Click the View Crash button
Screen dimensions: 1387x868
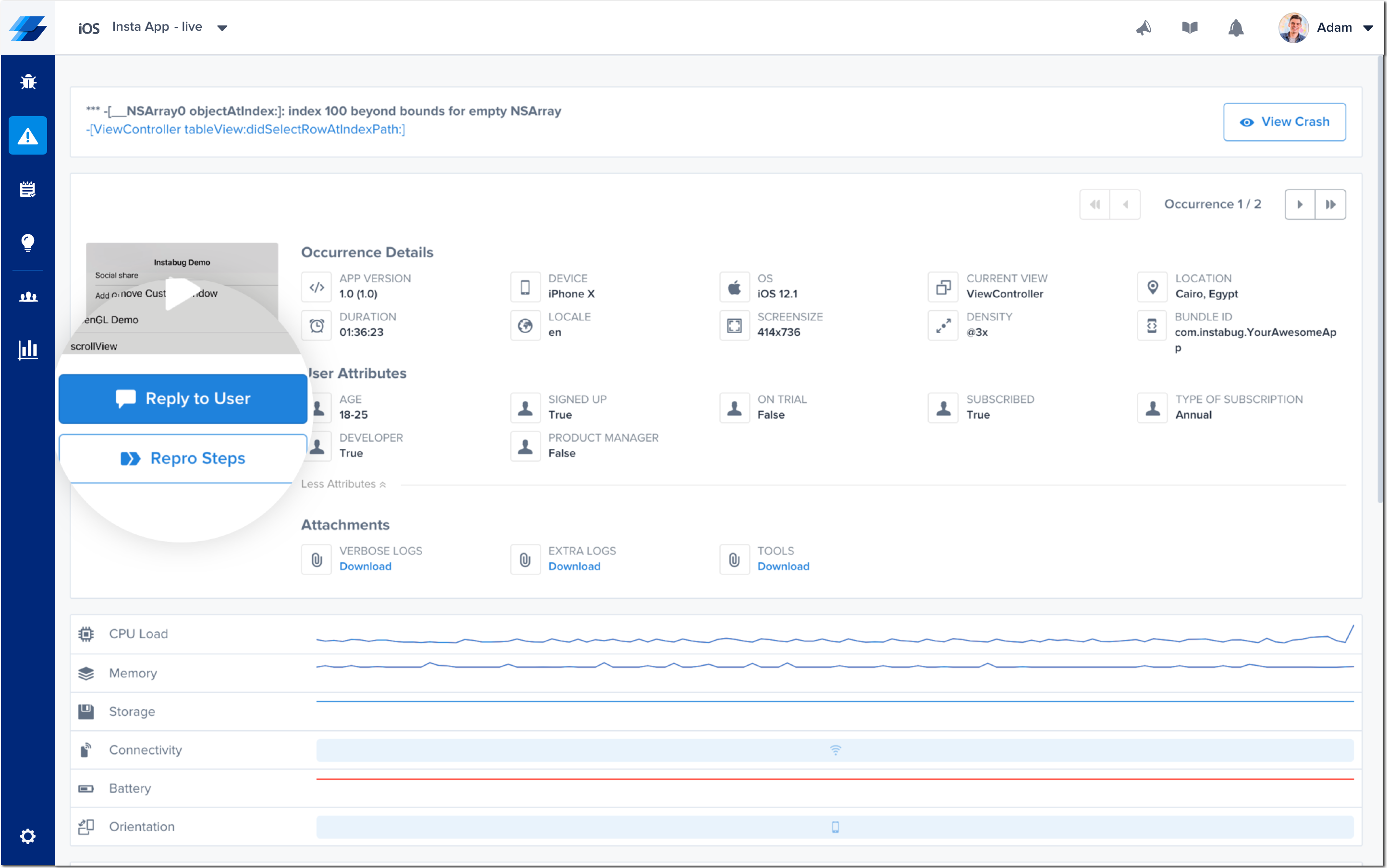coord(1284,122)
